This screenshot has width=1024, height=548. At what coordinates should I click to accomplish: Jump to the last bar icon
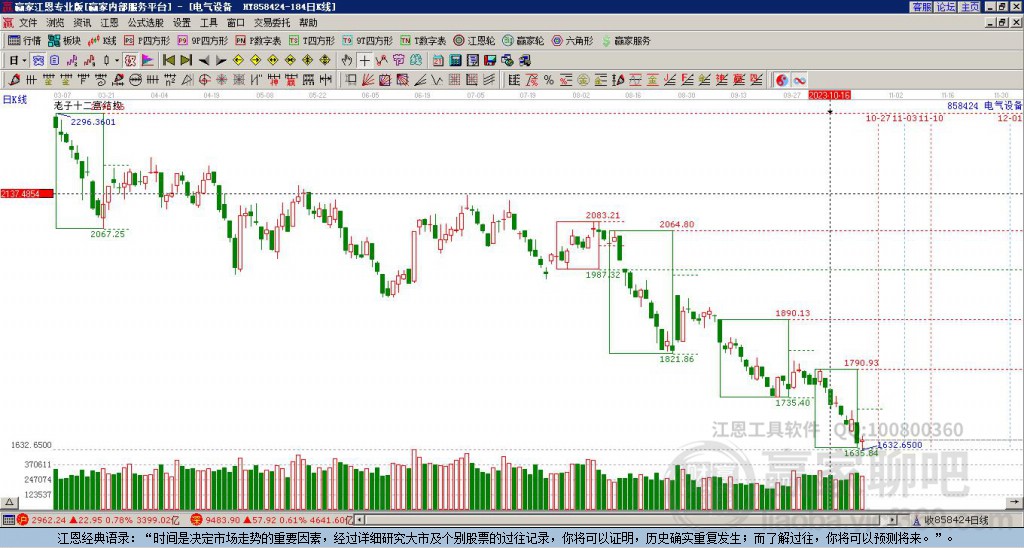click(x=186, y=61)
